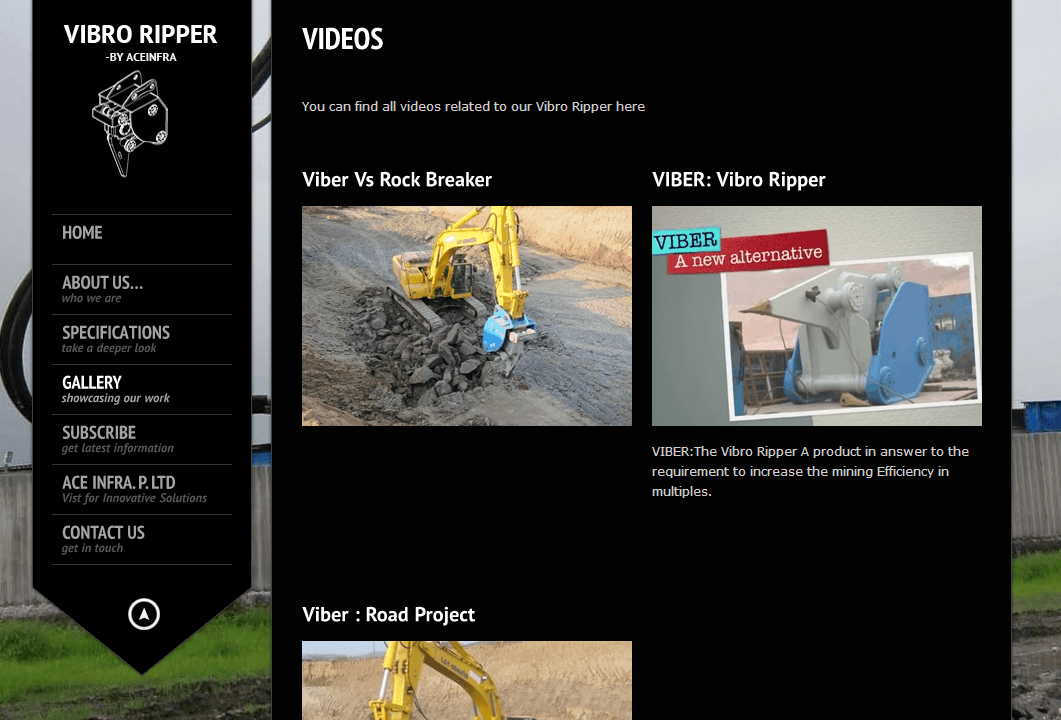Click the VIDEOS page heading
1061x720 pixels.
[x=343, y=39]
